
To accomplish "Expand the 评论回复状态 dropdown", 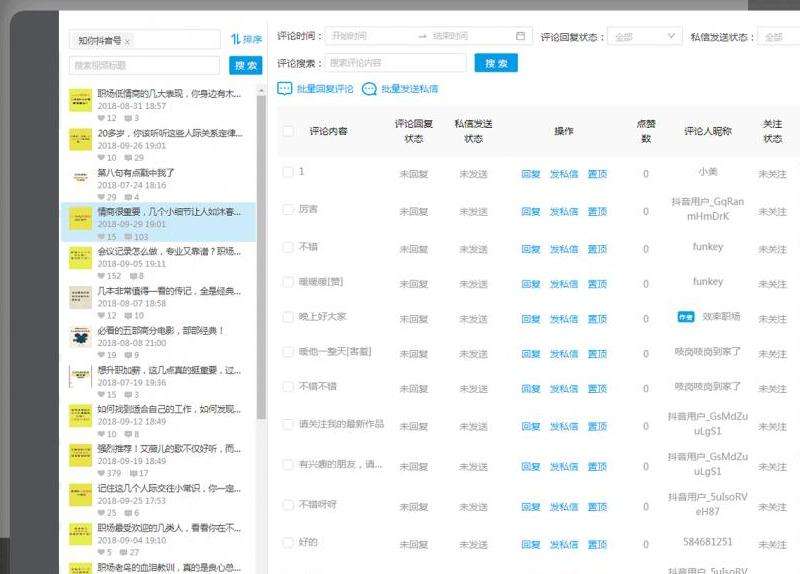I will pos(644,37).
